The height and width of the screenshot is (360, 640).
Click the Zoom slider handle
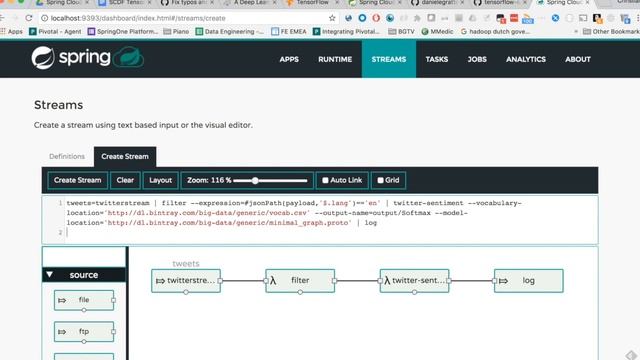pyautogui.click(x=255, y=180)
